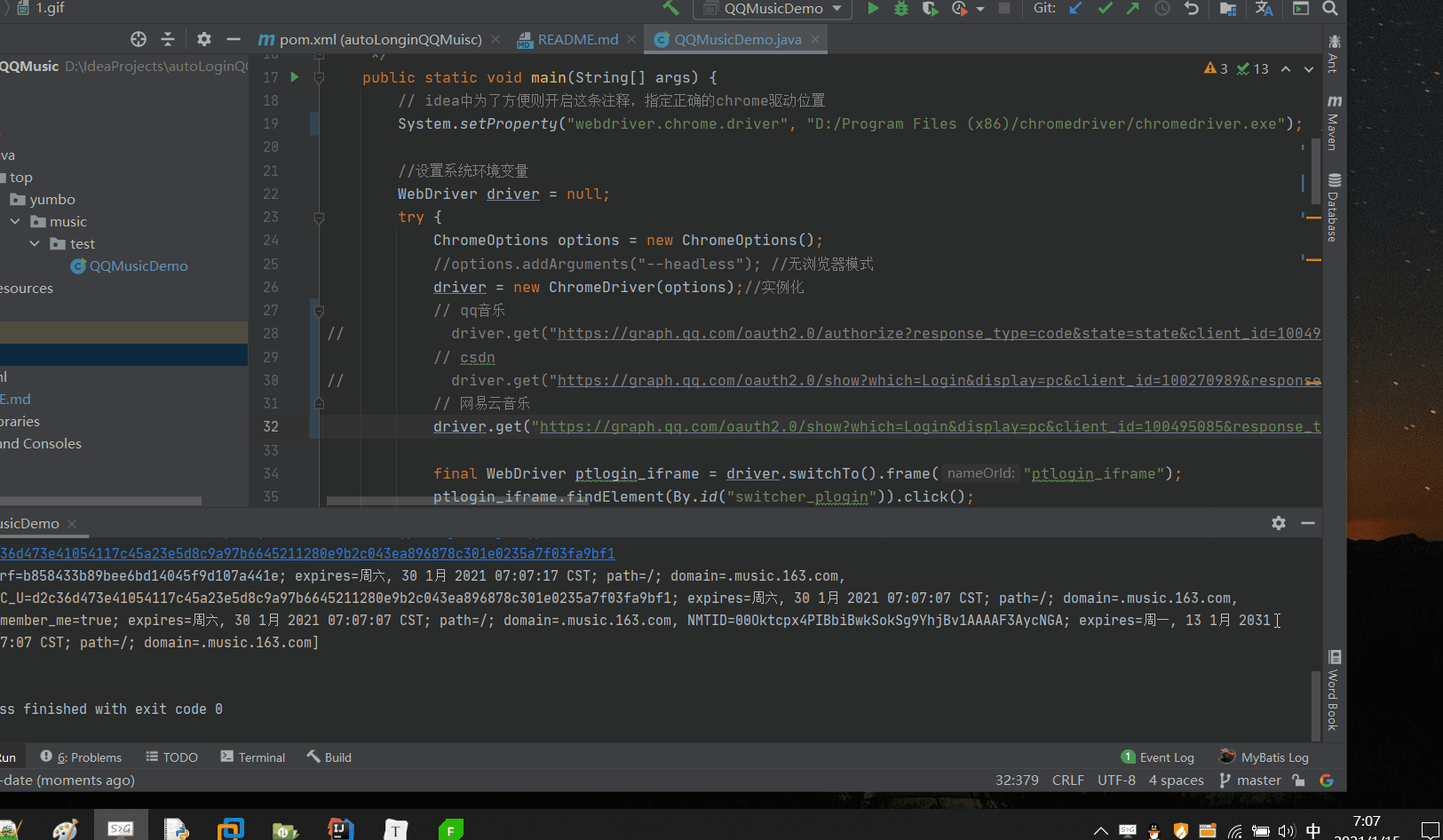This screenshot has width=1443, height=840.
Task: Open the Typora icon on the taskbar
Action: [395, 829]
